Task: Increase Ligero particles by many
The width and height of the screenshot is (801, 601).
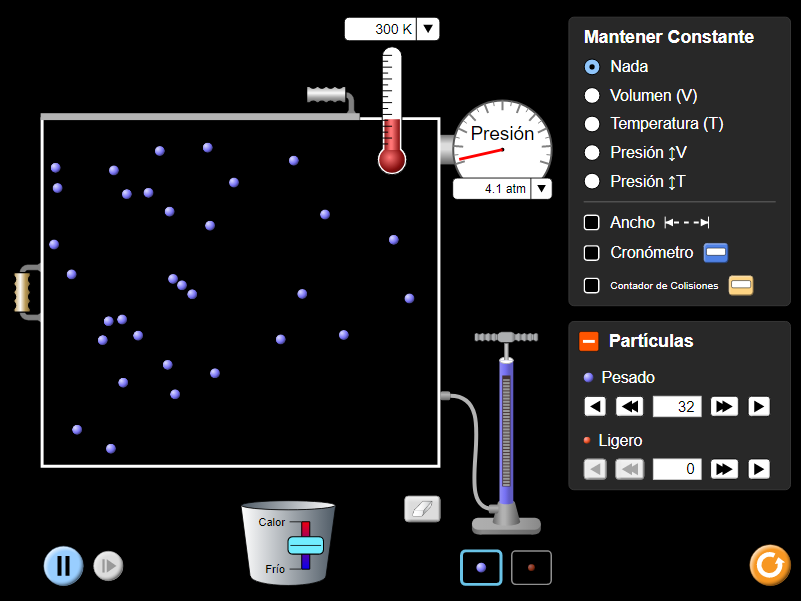Action: click(x=724, y=469)
